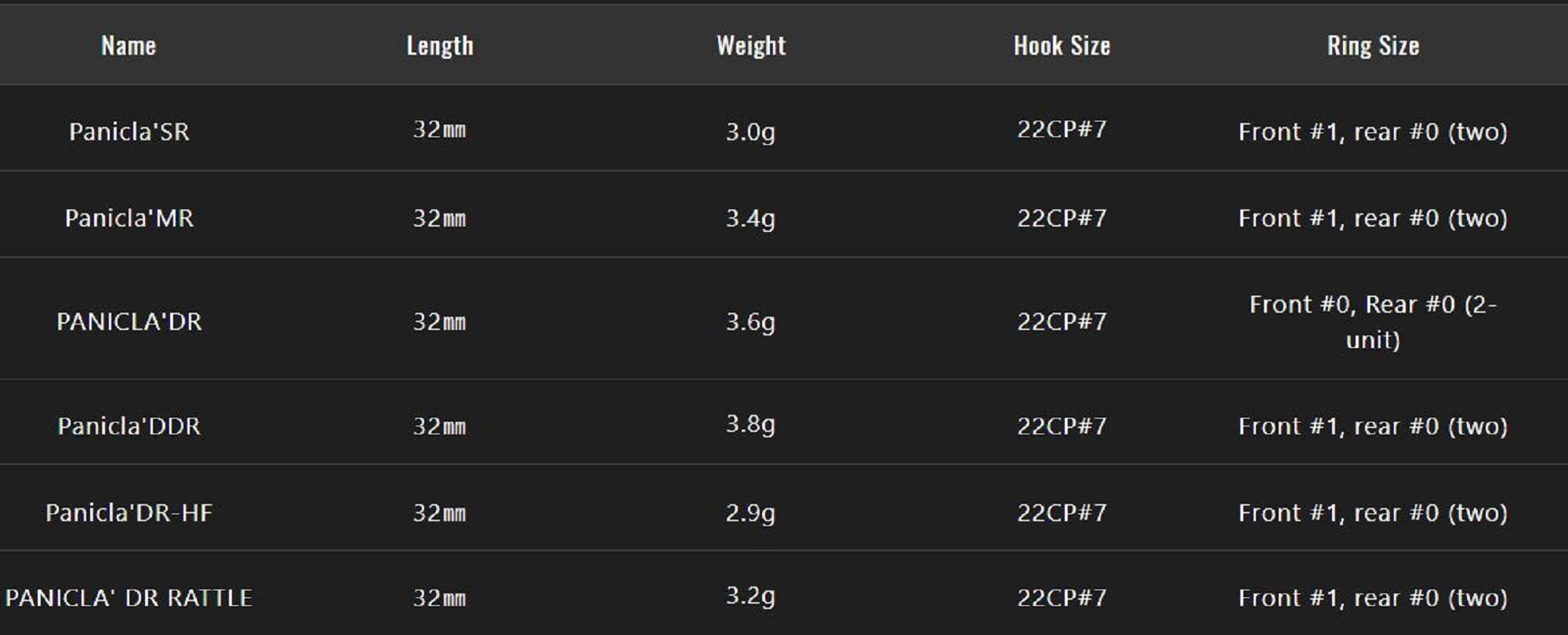Select the Panicla'DR-HF name cell
This screenshot has width=1568, height=635.
129,512
